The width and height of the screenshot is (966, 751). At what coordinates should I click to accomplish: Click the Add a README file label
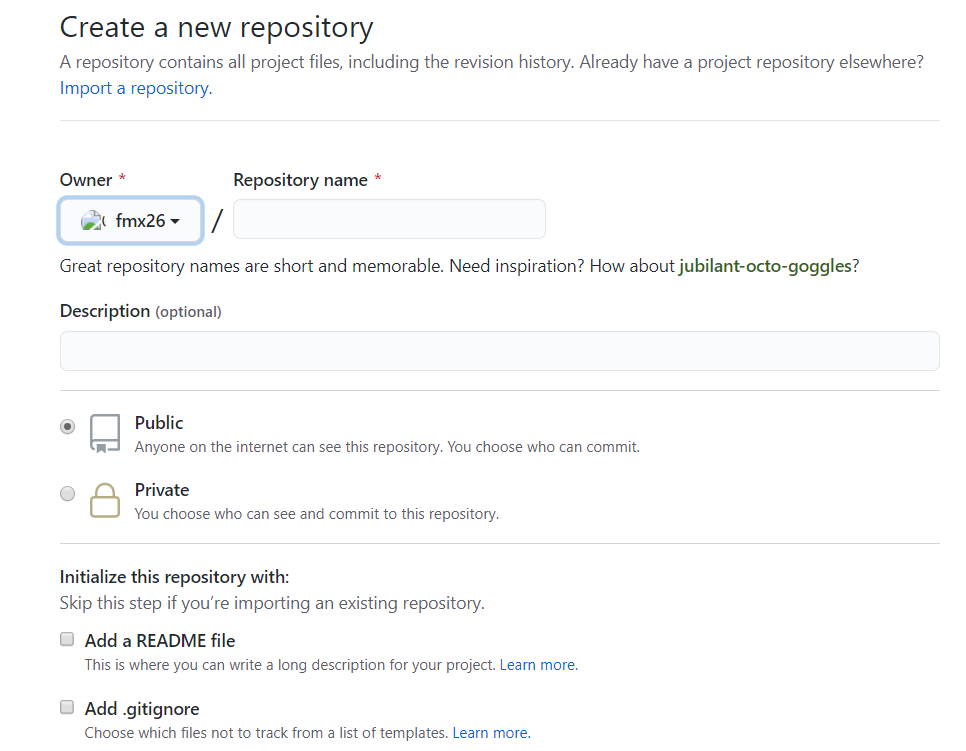click(160, 641)
